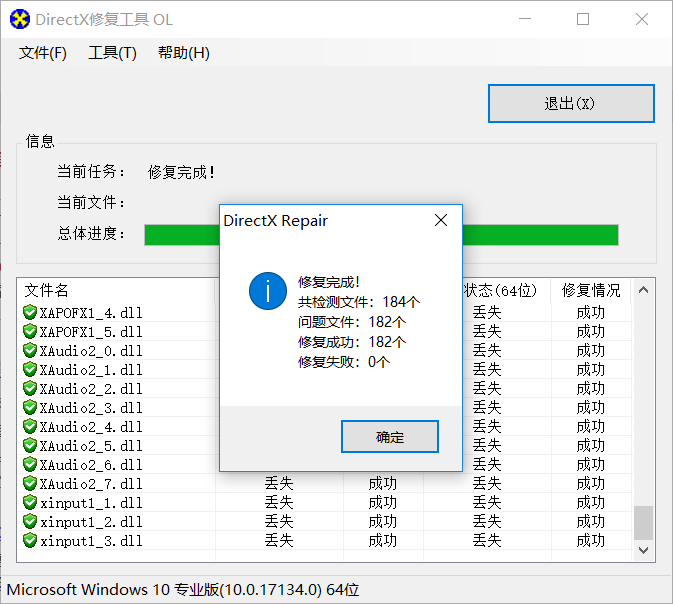Open the 工具(T) menu
This screenshot has width=673, height=604.
point(112,53)
